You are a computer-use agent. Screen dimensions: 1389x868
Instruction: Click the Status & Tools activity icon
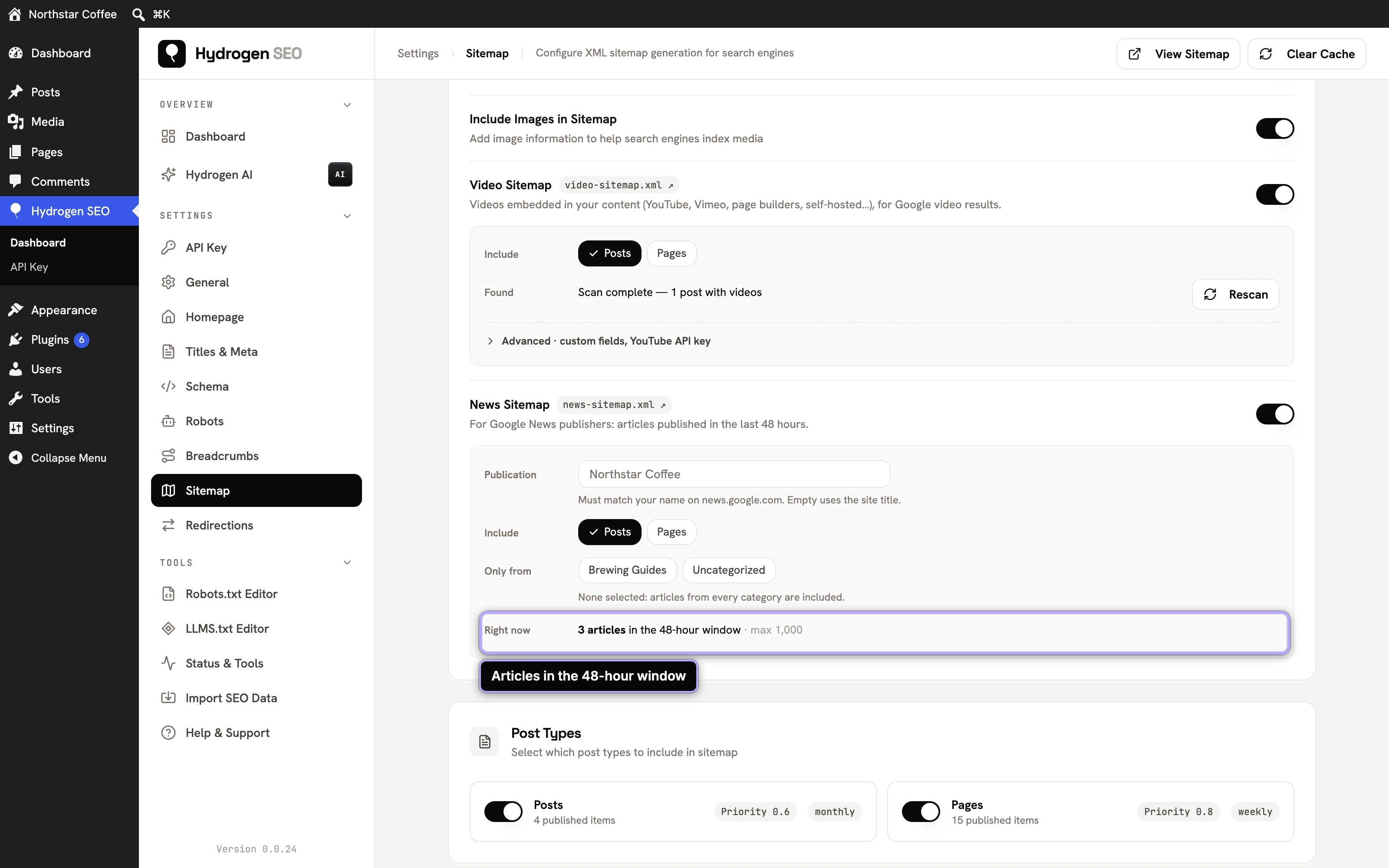click(x=168, y=663)
